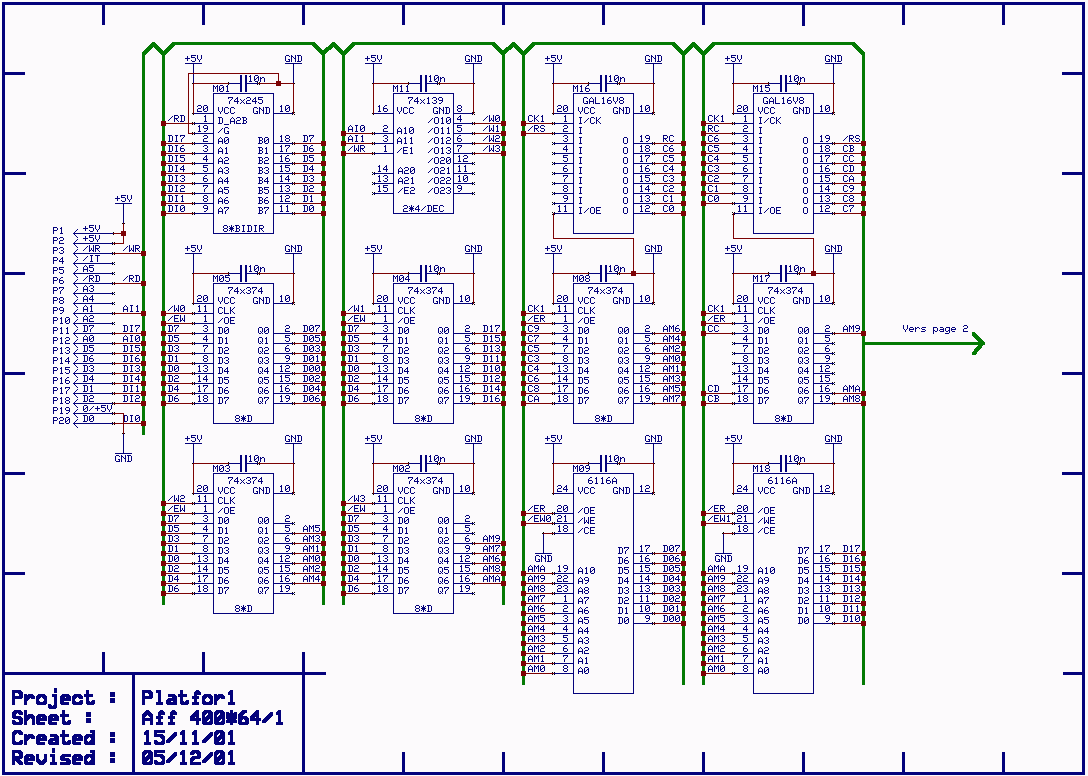Click the 74x139 decoder chip M11
1088x776 pixels.
(x=423, y=155)
